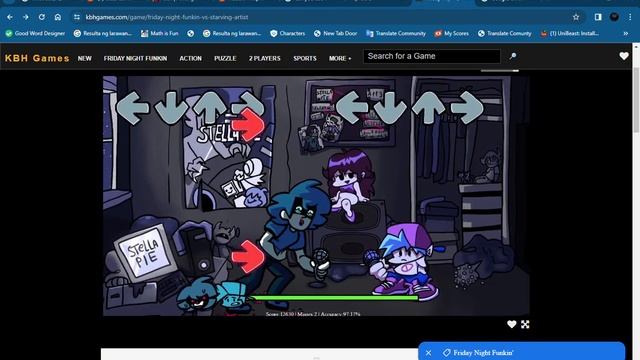Click the Stella Pie computer monitor
The height and width of the screenshot is (360, 640).
147,252
